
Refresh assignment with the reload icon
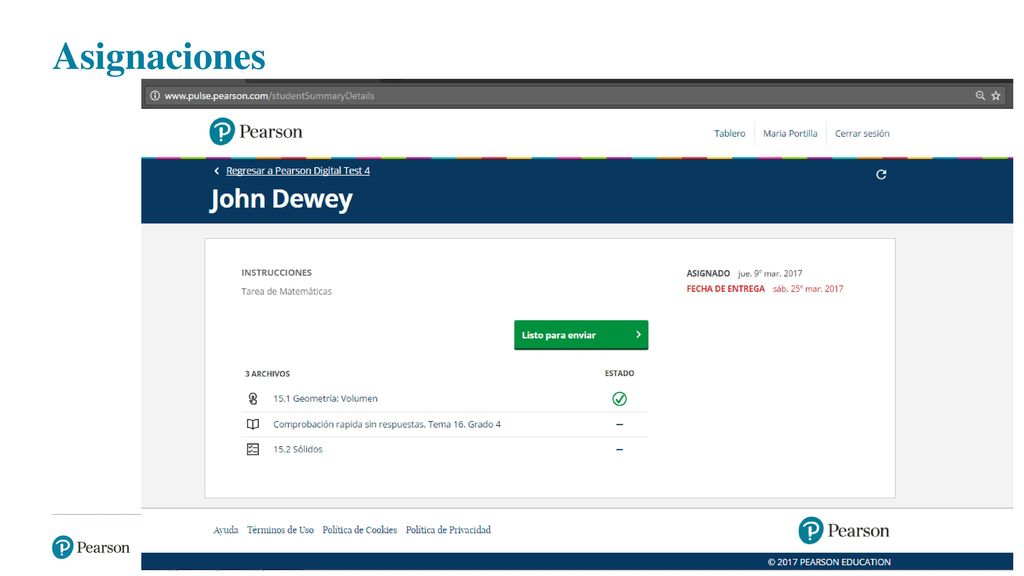(881, 174)
